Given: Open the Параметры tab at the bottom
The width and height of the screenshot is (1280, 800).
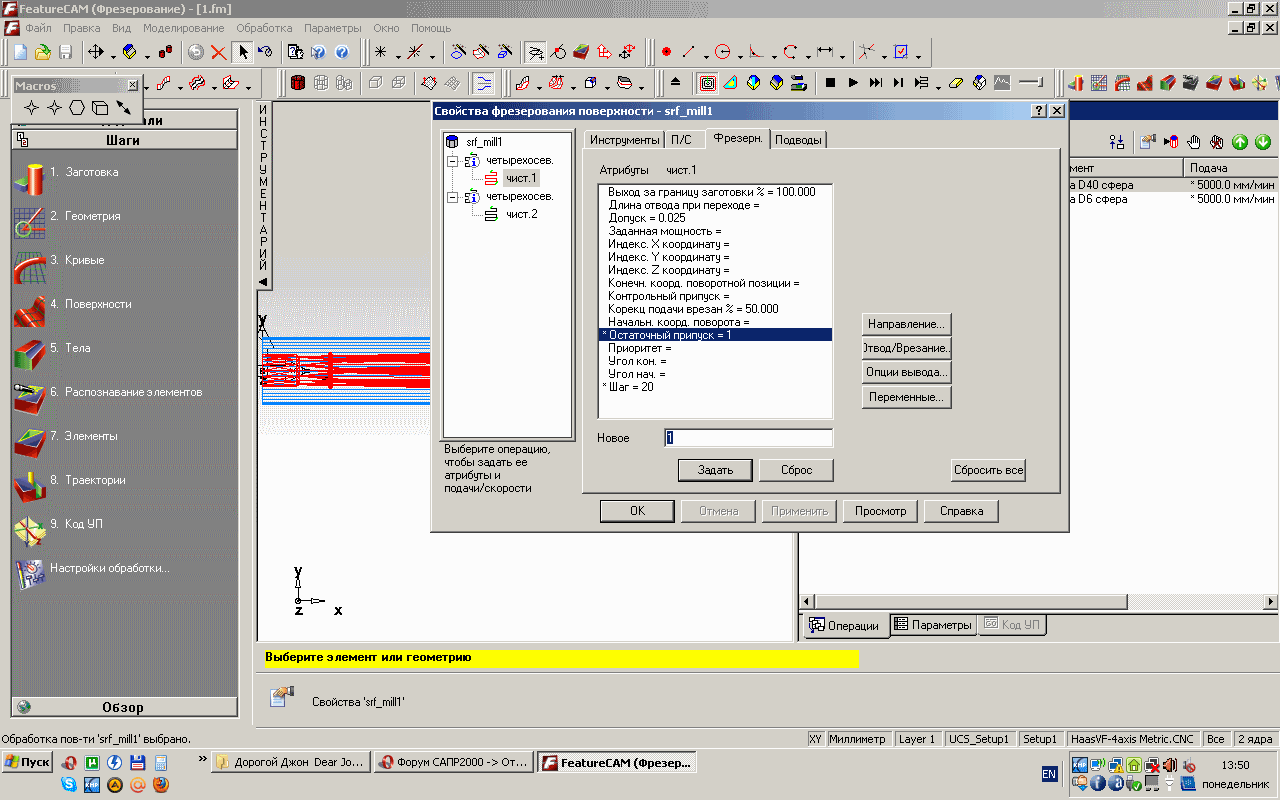Looking at the screenshot, I should 932,625.
